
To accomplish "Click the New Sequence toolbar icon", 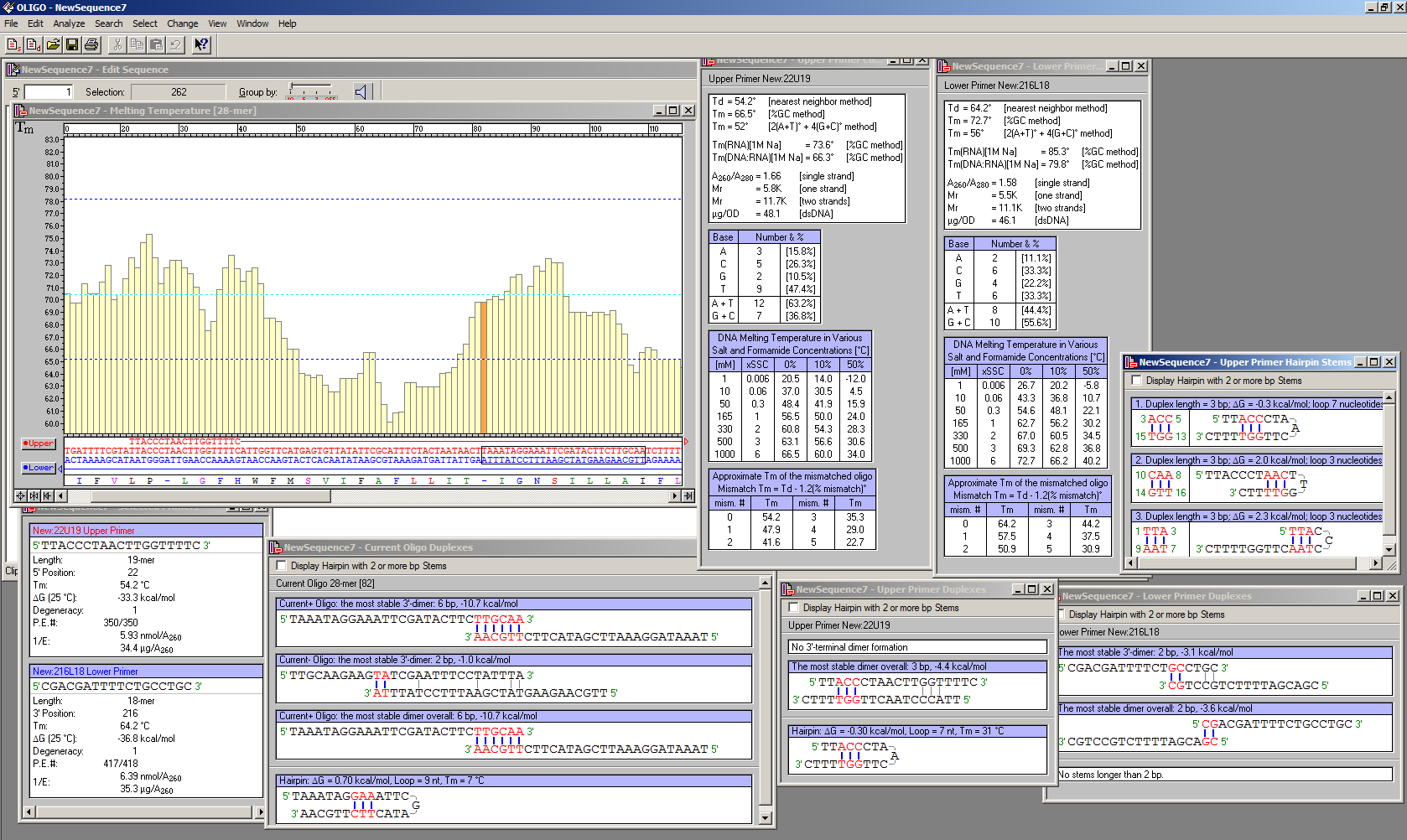I will click(x=14, y=44).
